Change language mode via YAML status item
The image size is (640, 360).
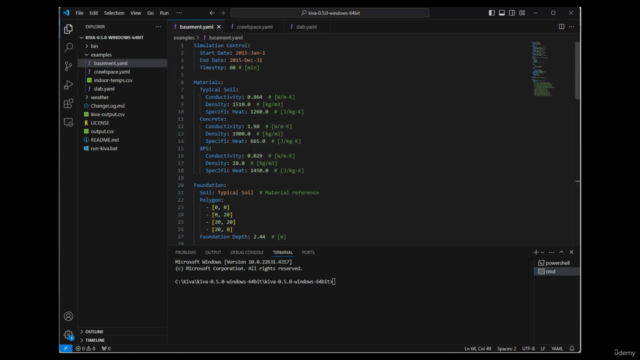pyautogui.click(x=557, y=349)
